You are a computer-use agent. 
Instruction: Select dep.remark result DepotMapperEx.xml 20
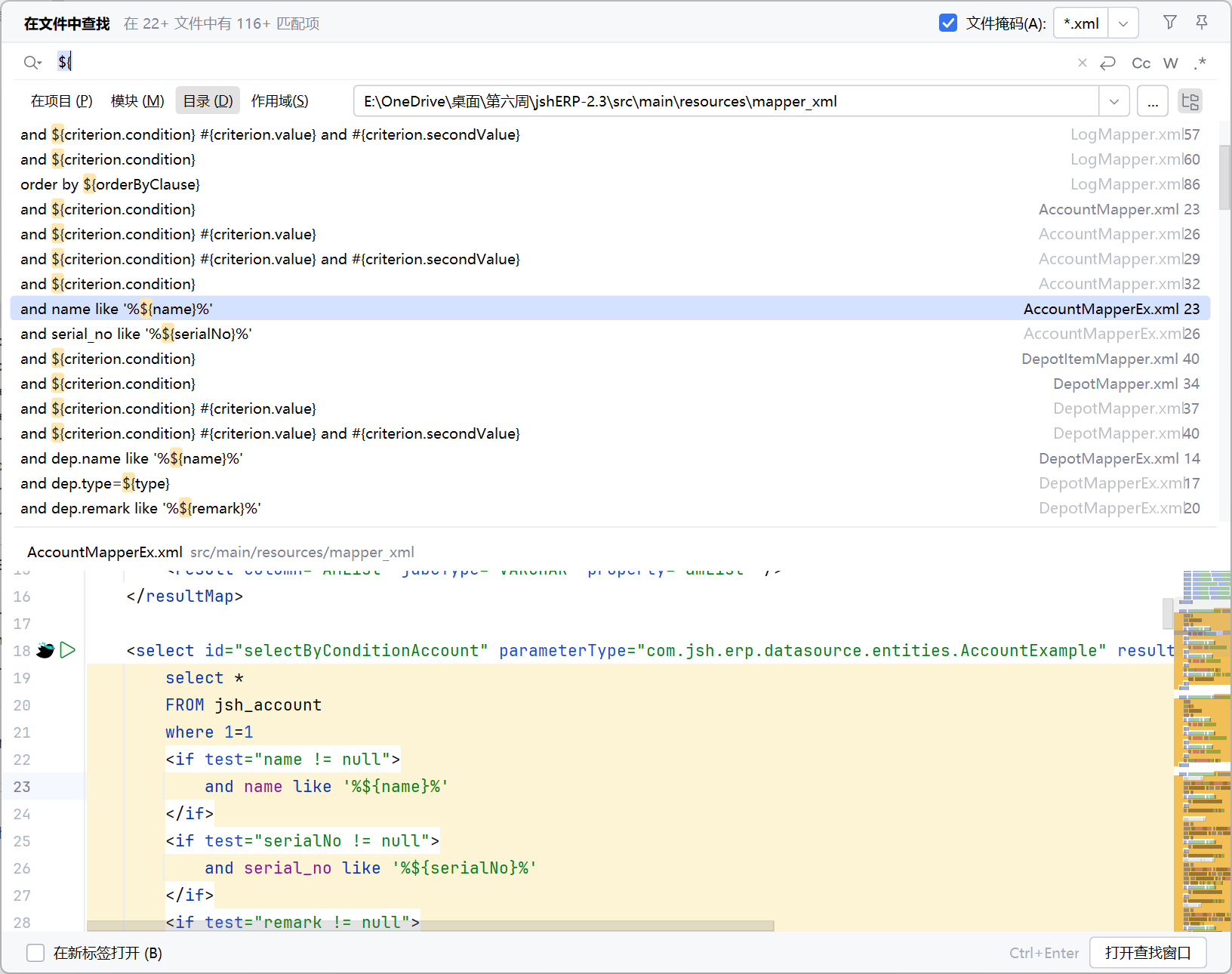(x=610, y=508)
